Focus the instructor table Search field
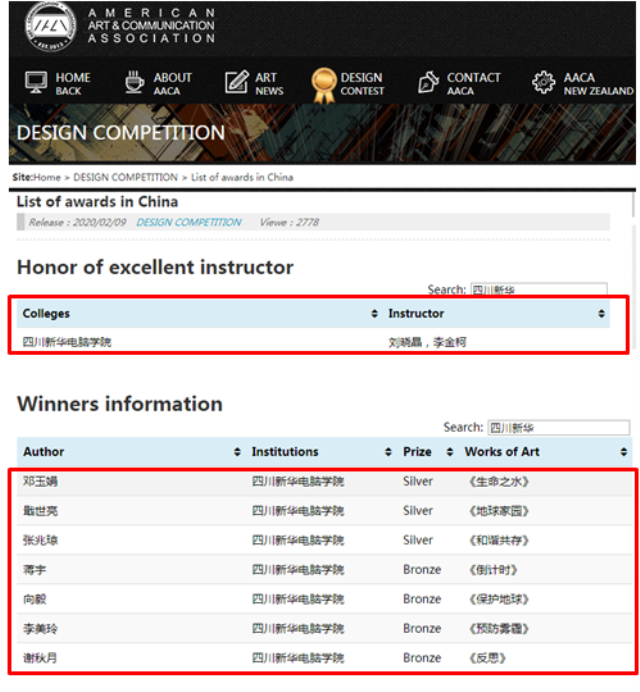640x692 pixels. click(537, 290)
